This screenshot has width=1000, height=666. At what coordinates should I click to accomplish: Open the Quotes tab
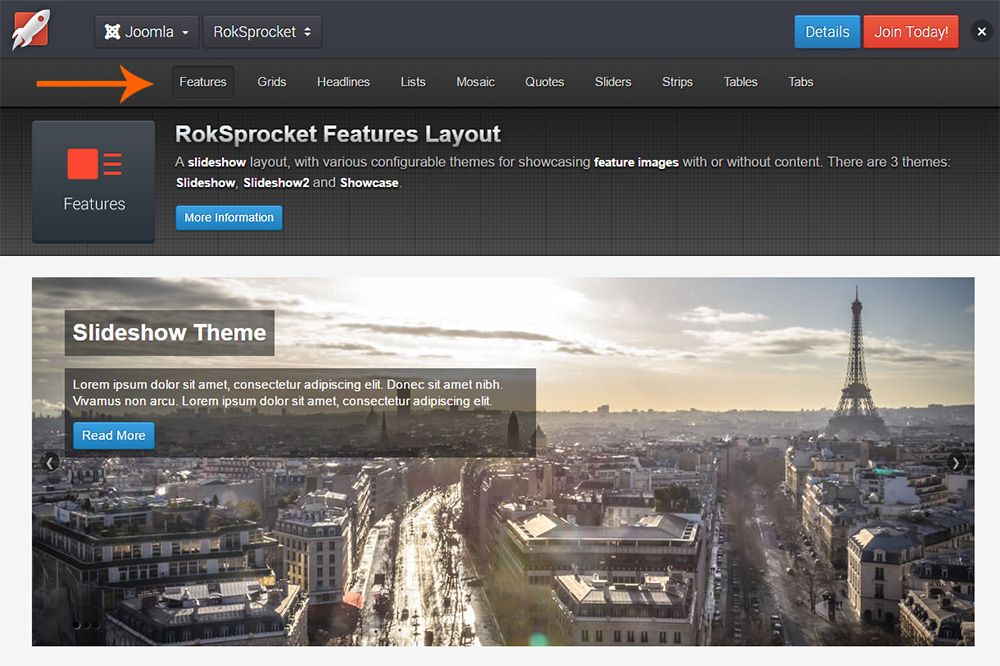click(545, 82)
